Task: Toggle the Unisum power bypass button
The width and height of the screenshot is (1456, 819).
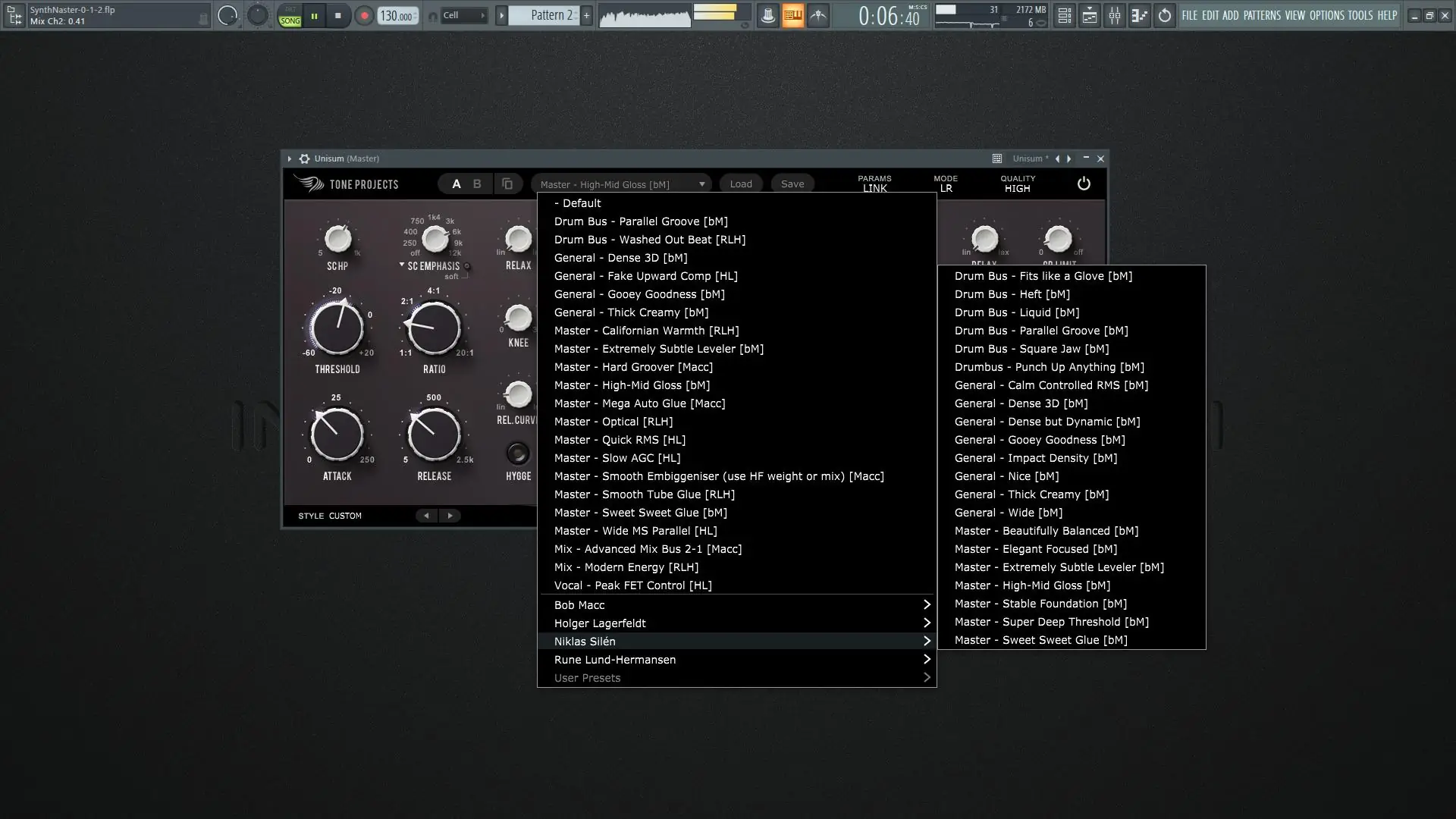Action: click(1084, 184)
